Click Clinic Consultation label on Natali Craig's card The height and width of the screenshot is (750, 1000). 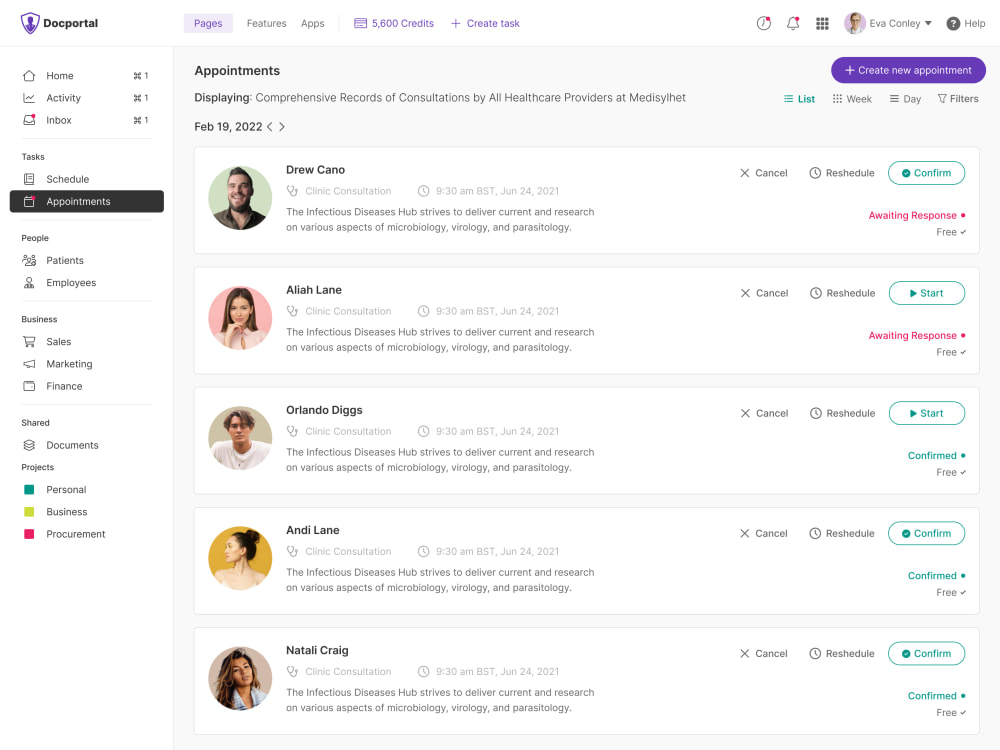[348, 672]
